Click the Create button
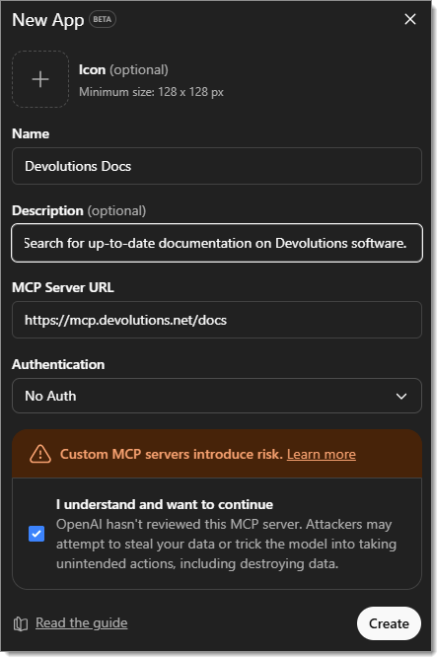Image resolution: width=442 pixels, height=662 pixels. (389, 624)
